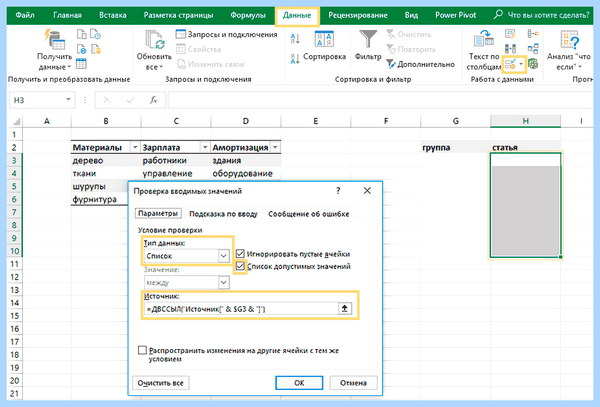600x407 pixels.
Task: Click the cell containing оборудование
Action: pos(246,174)
